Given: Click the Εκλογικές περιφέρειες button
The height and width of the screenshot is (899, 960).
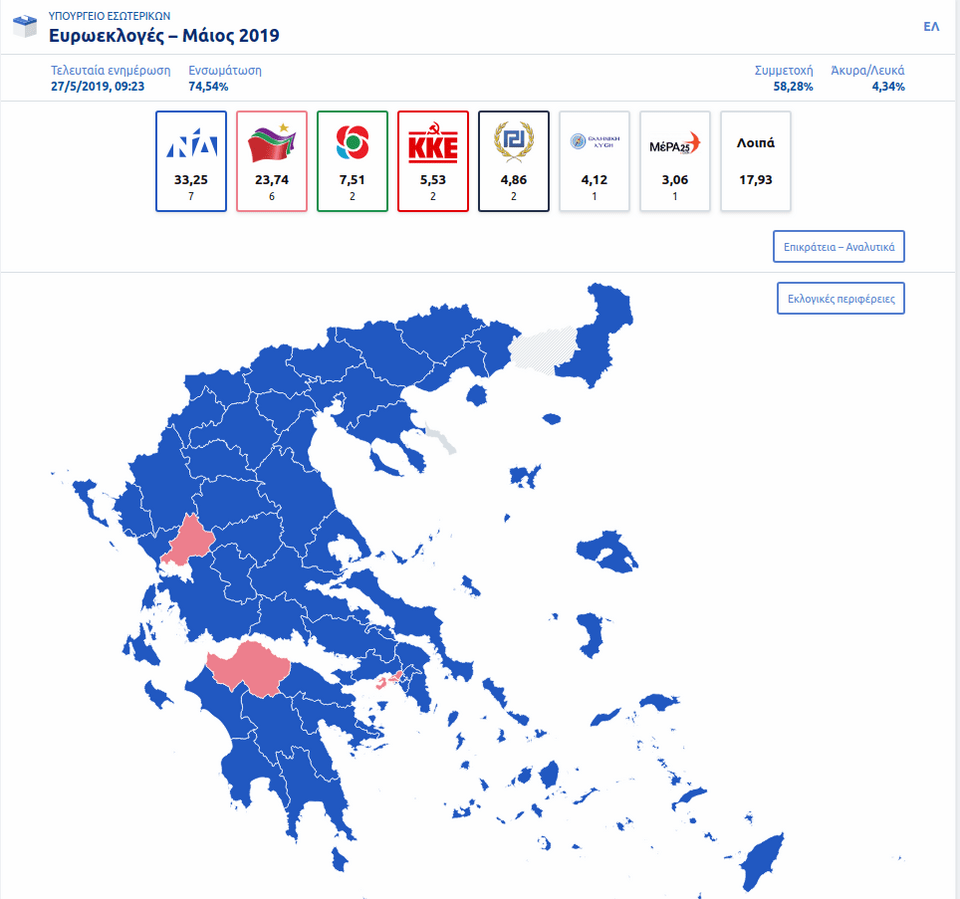Looking at the screenshot, I should (841, 298).
